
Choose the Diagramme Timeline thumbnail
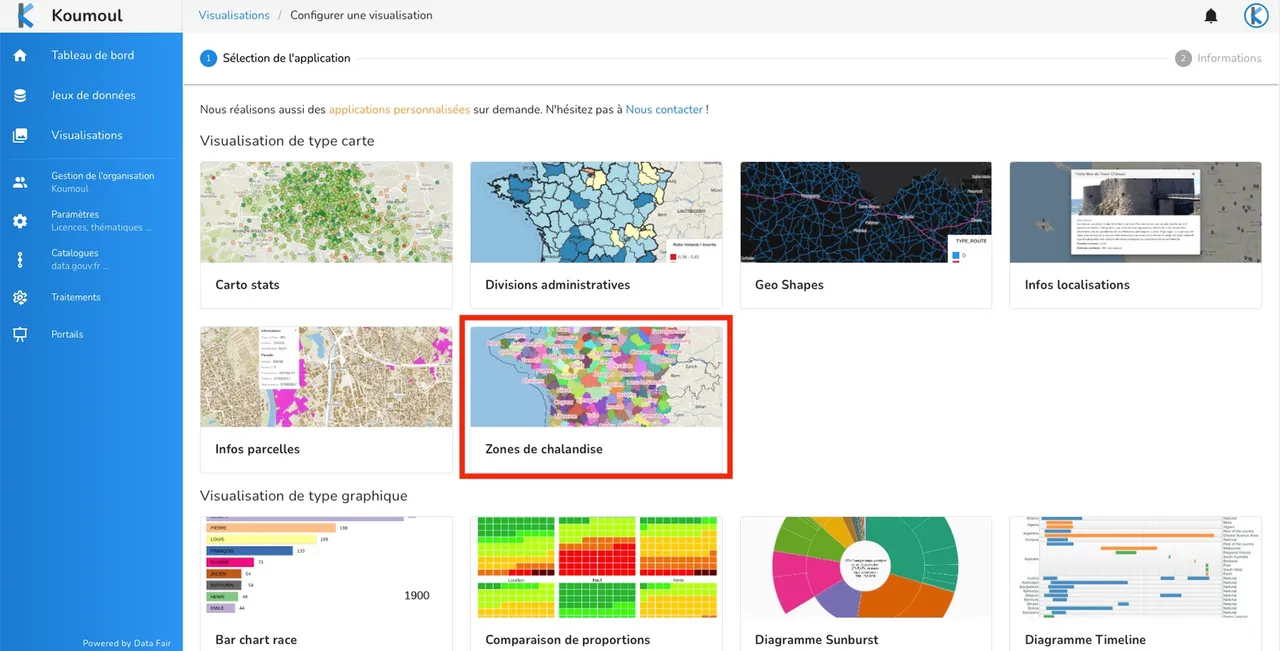coord(1135,567)
